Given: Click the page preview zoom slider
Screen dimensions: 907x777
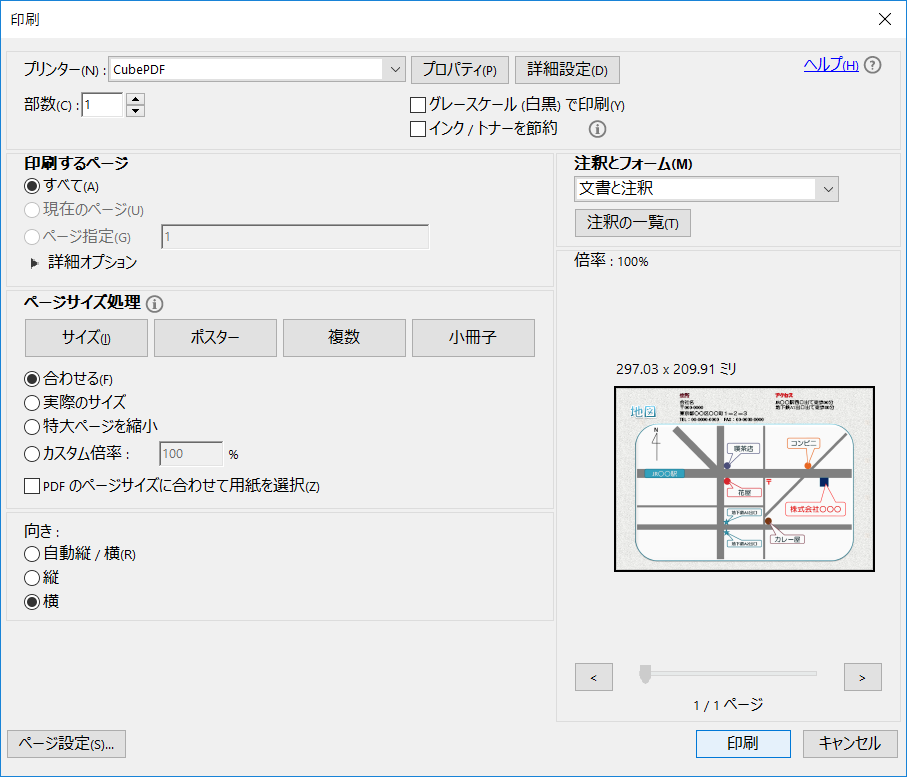Looking at the screenshot, I should point(643,673).
